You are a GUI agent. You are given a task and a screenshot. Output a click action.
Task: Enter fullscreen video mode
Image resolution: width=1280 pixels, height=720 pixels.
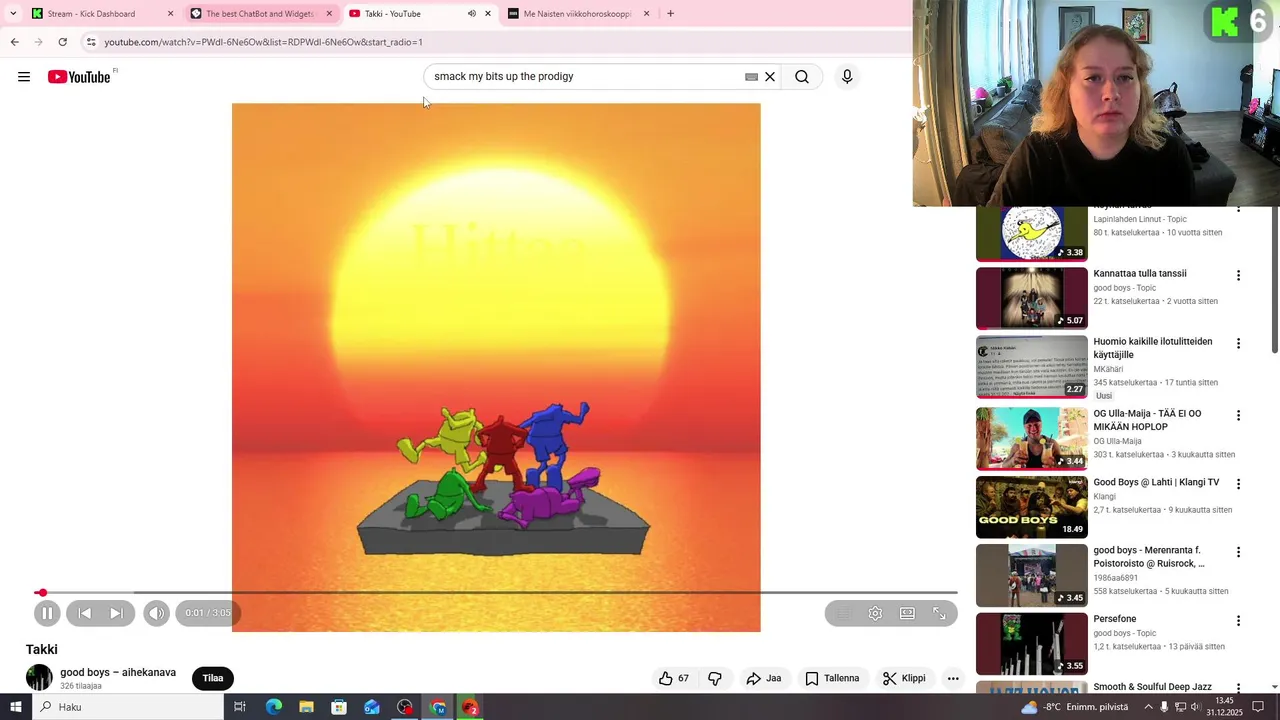(939, 613)
